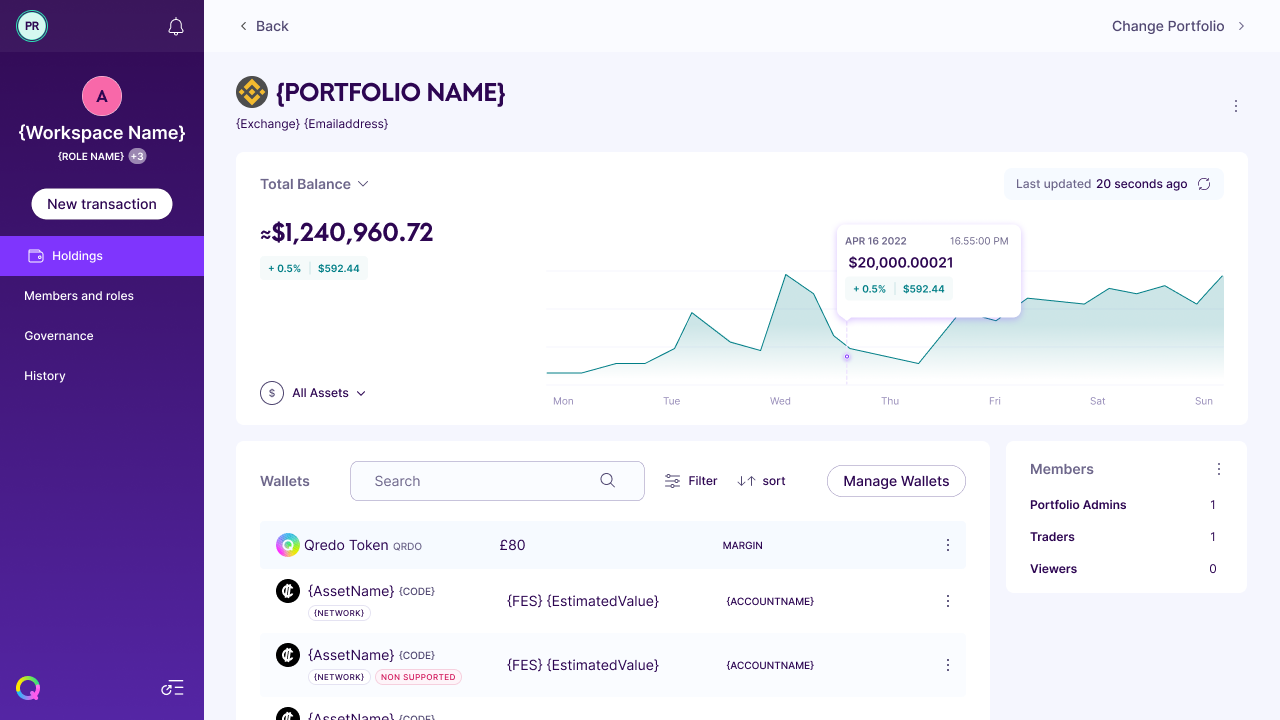The width and height of the screenshot is (1280, 720).
Task: Click the Manage Wallets button
Action: (x=896, y=481)
